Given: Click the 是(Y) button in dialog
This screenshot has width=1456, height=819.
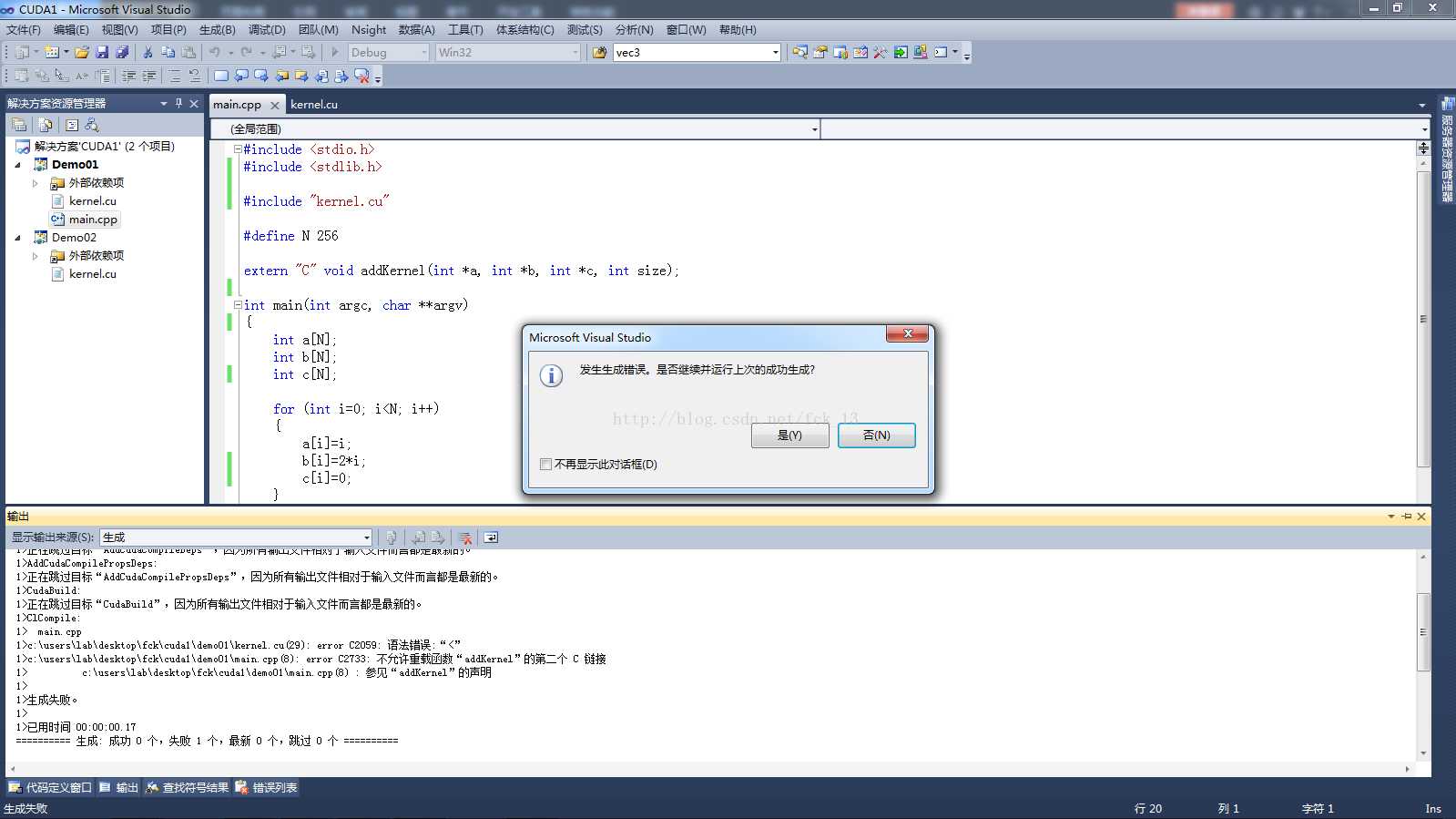Looking at the screenshot, I should point(789,435).
